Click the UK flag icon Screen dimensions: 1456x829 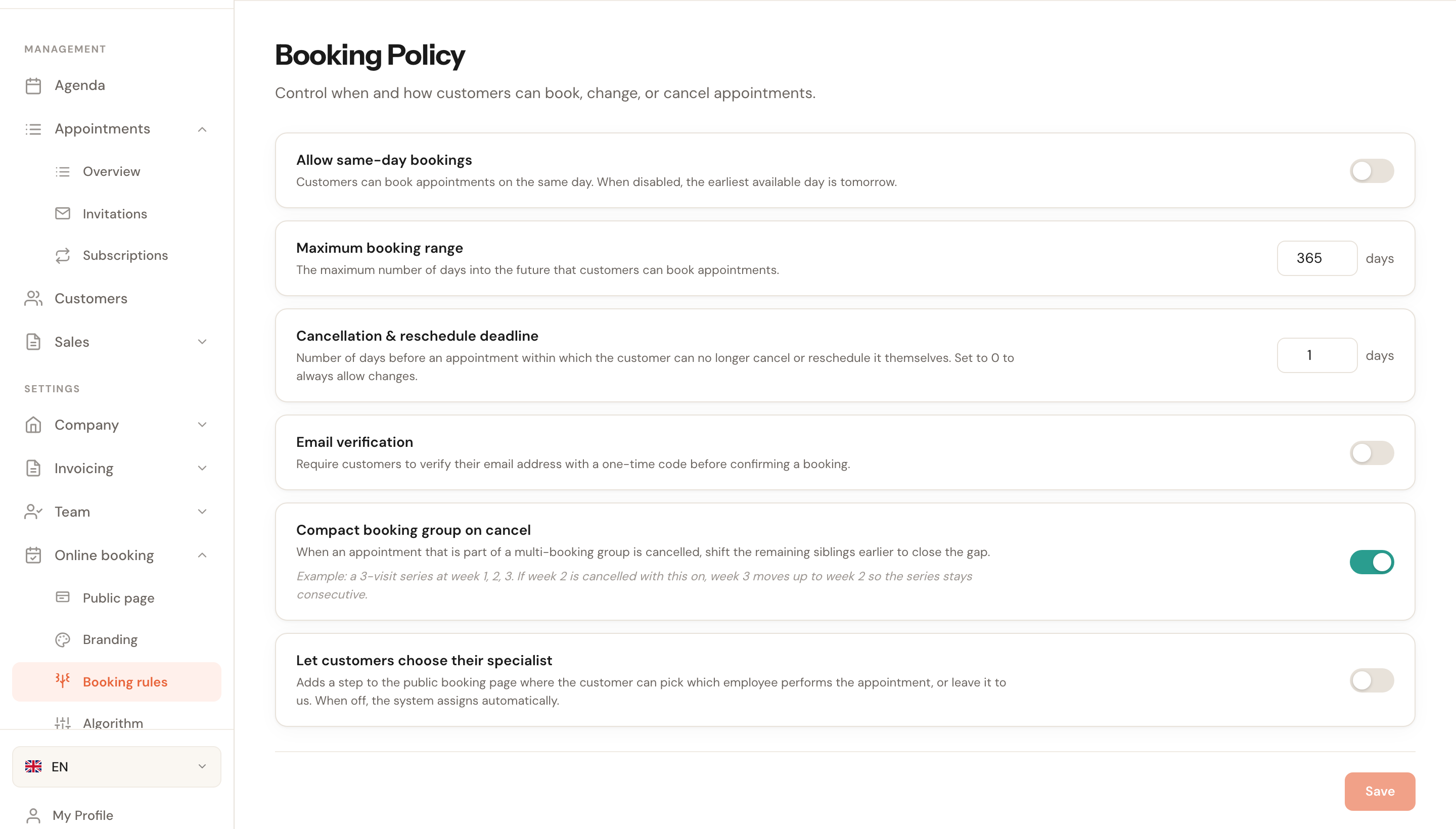33,766
